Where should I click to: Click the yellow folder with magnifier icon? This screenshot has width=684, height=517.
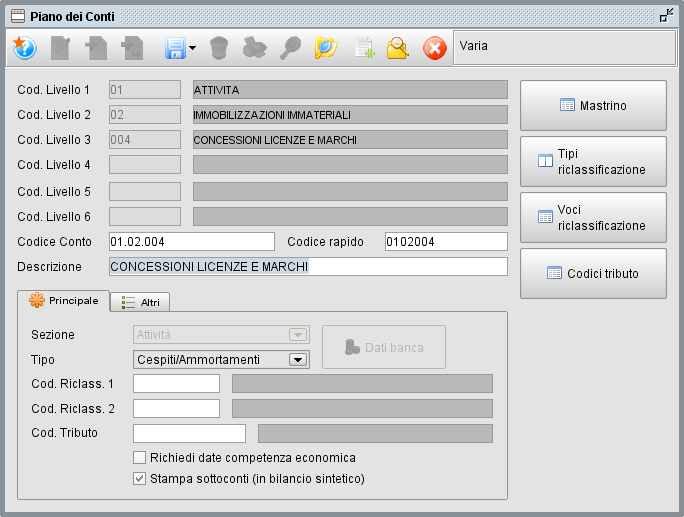[x=397, y=48]
